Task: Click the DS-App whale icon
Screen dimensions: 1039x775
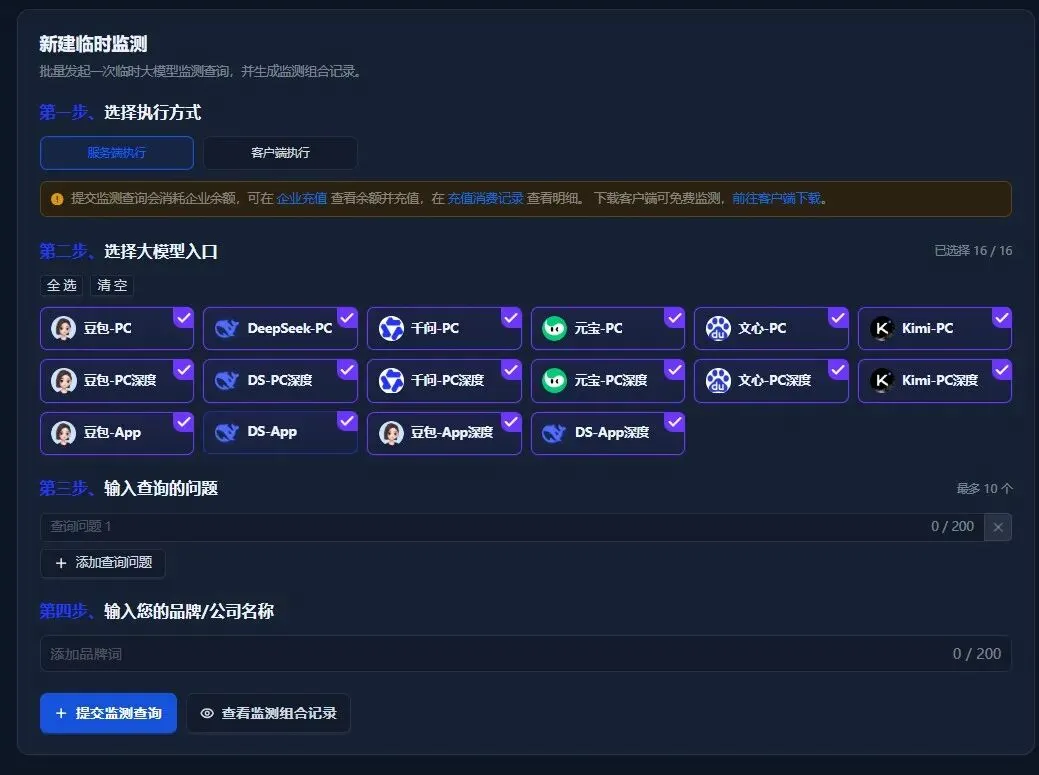Action: click(x=227, y=433)
